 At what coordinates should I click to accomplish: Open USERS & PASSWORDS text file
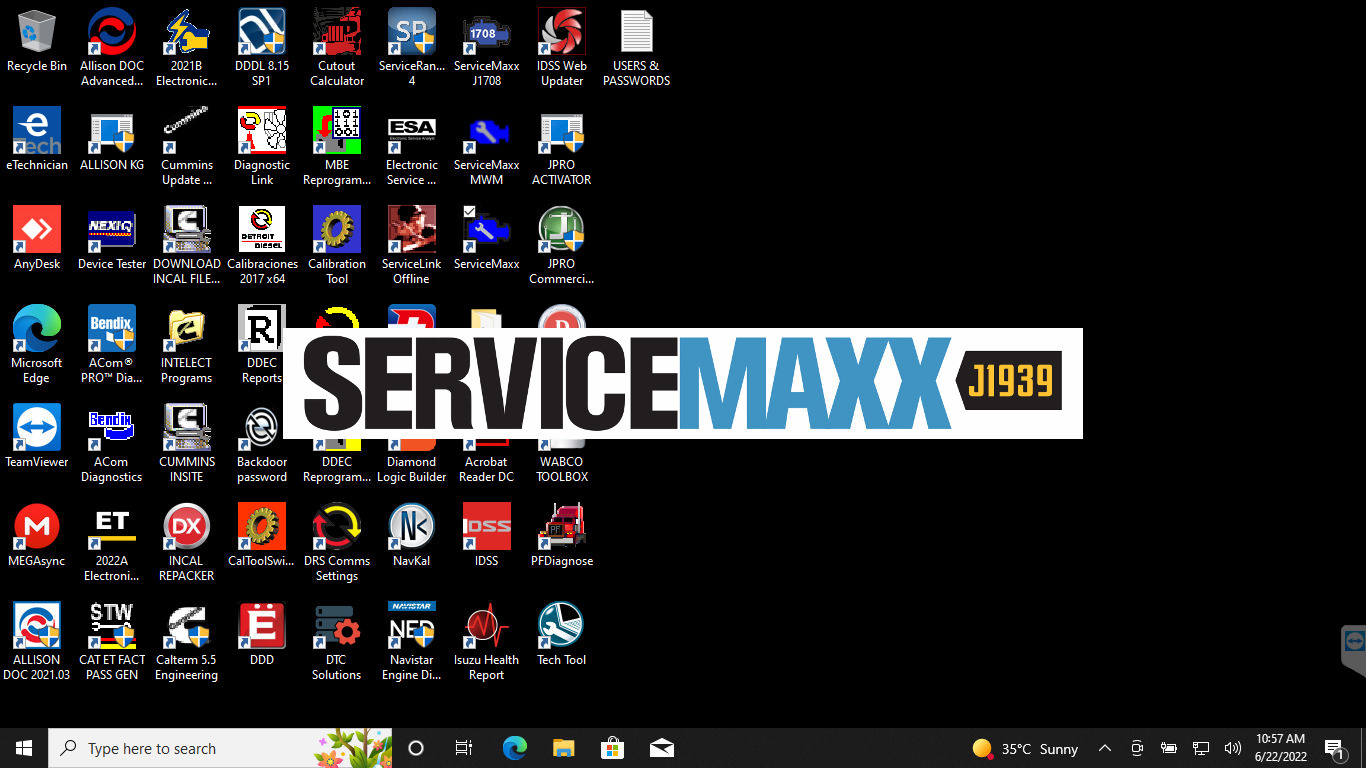[637, 47]
